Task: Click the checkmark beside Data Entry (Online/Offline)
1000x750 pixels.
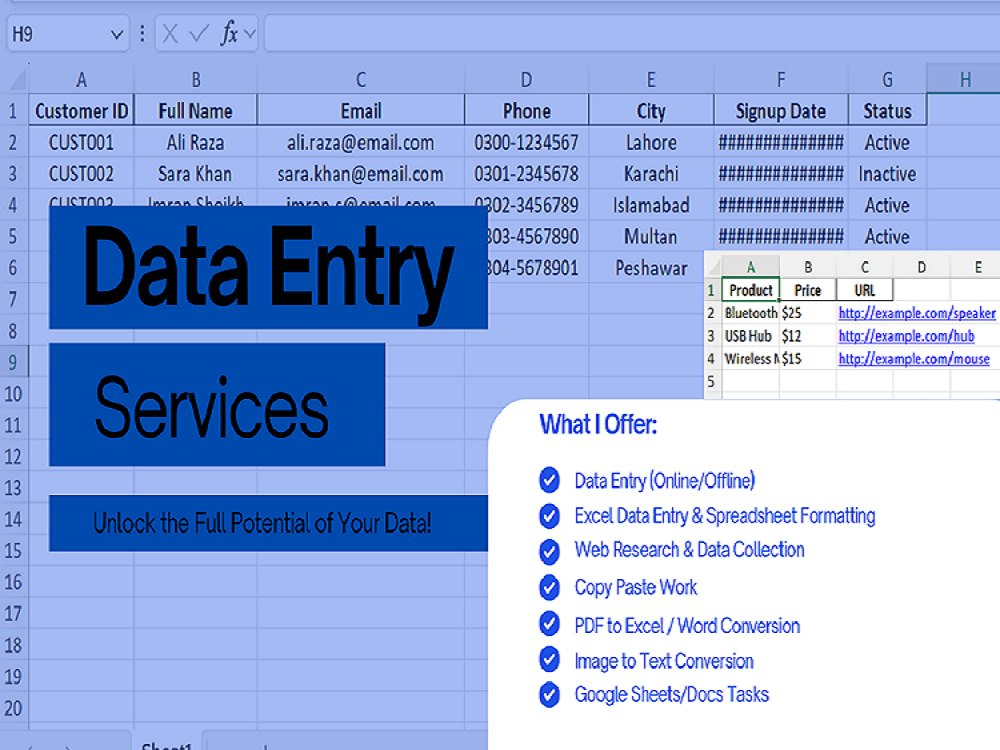Action: 549,480
